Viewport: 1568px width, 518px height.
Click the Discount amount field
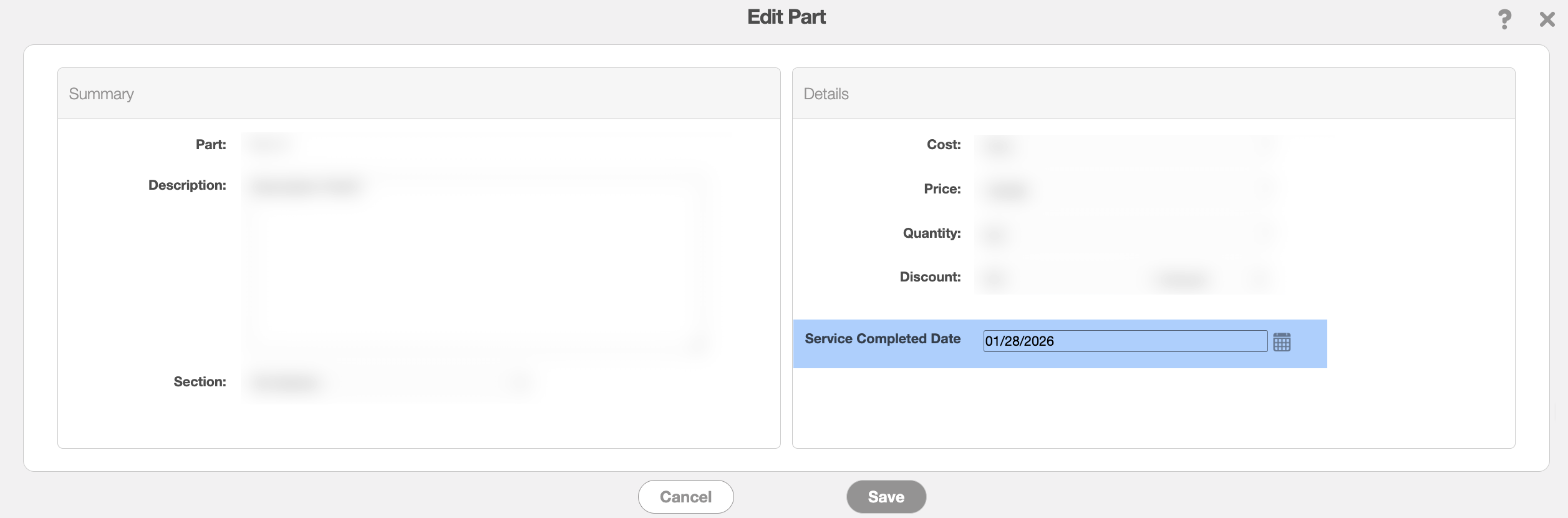pyautogui.click(x=1060, y=278)
